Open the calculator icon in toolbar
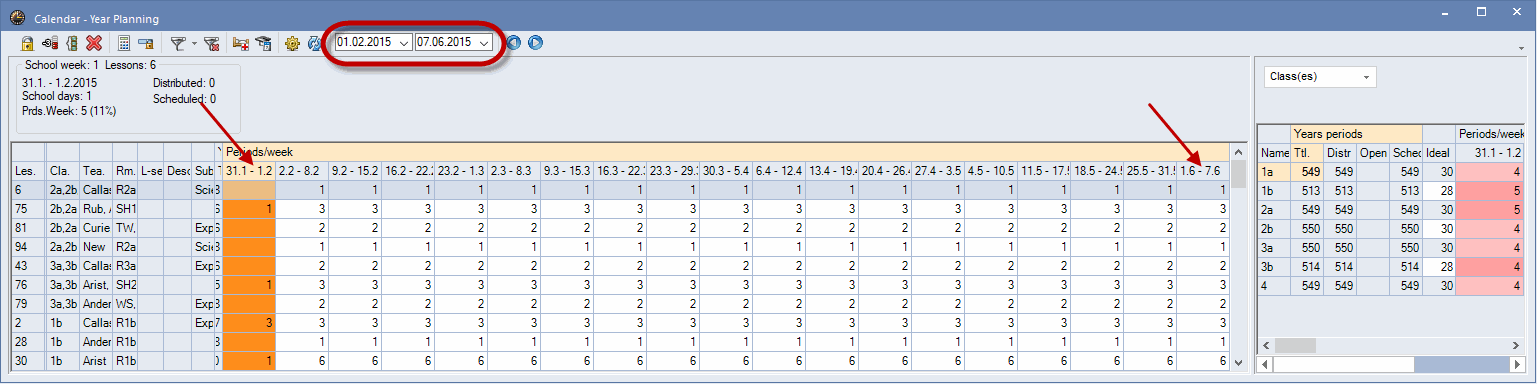 point(125,43)
